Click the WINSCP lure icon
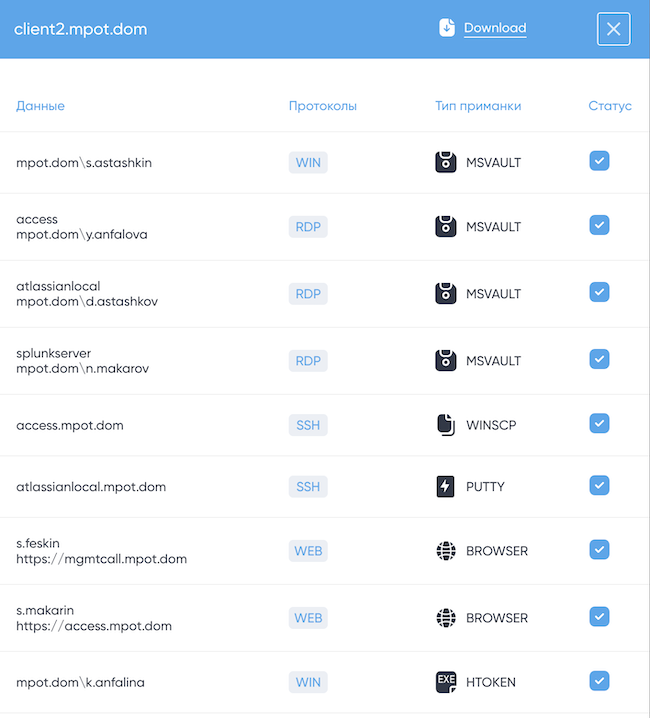 pyautogui.click(x=446, y=425)
